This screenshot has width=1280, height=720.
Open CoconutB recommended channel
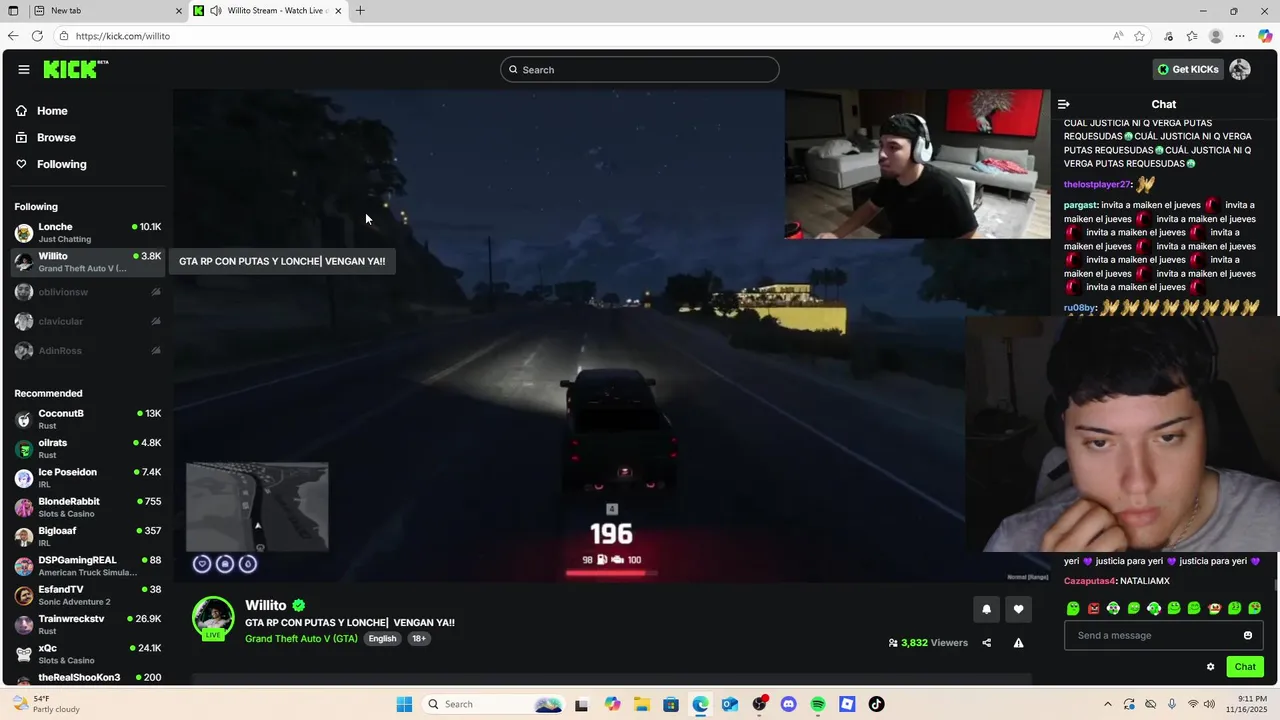pos(88,419)
